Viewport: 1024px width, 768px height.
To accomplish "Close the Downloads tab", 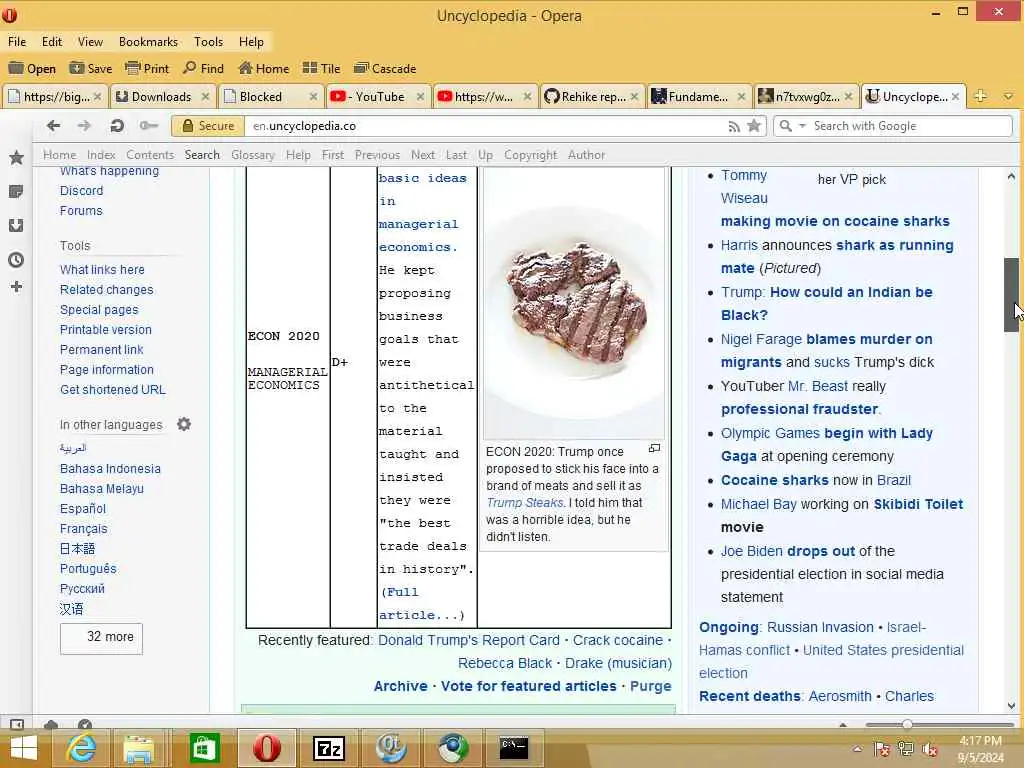I will pyautogui.click(x=205, y=97).
